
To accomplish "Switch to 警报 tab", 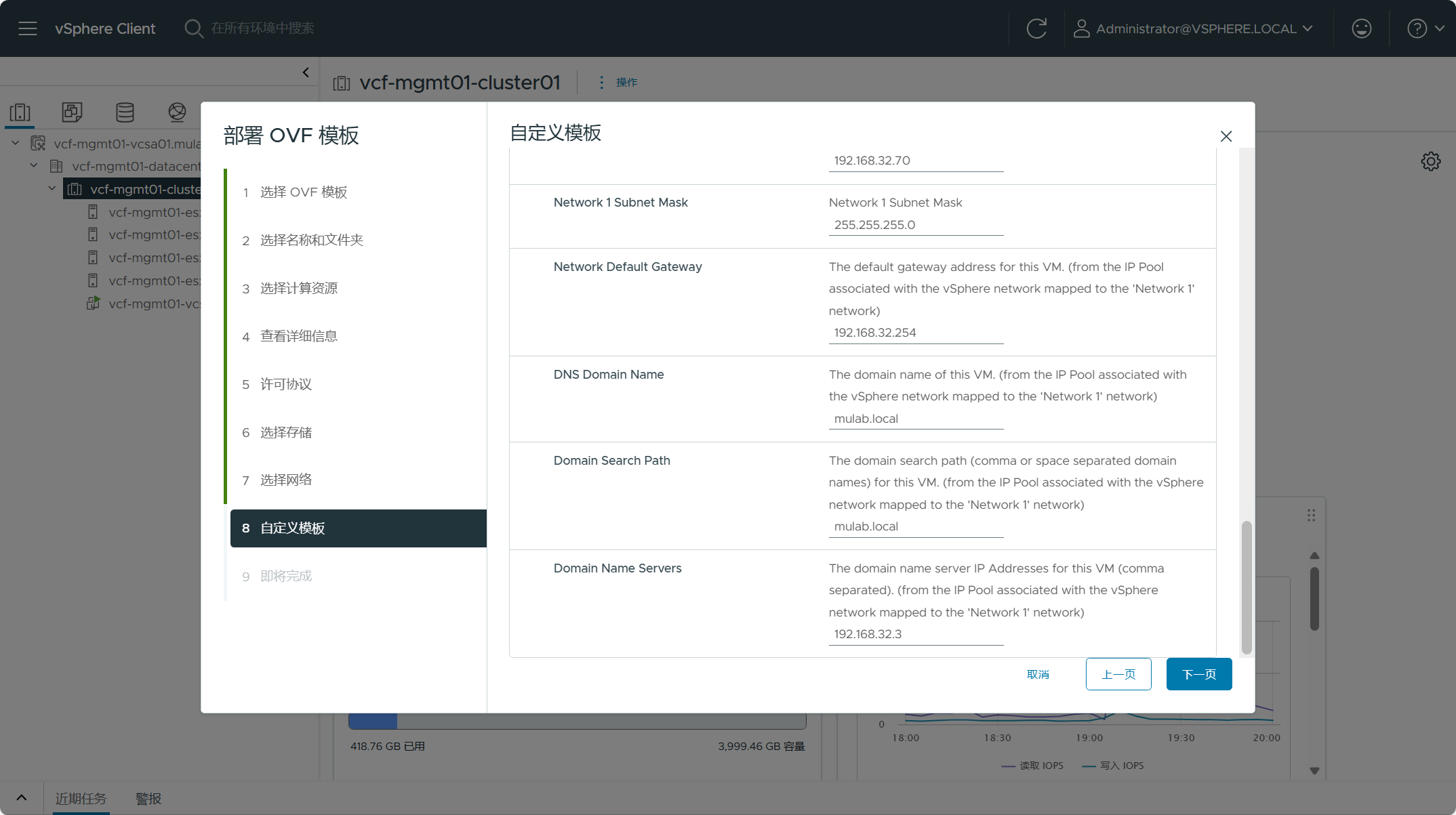I will point(148,799).
